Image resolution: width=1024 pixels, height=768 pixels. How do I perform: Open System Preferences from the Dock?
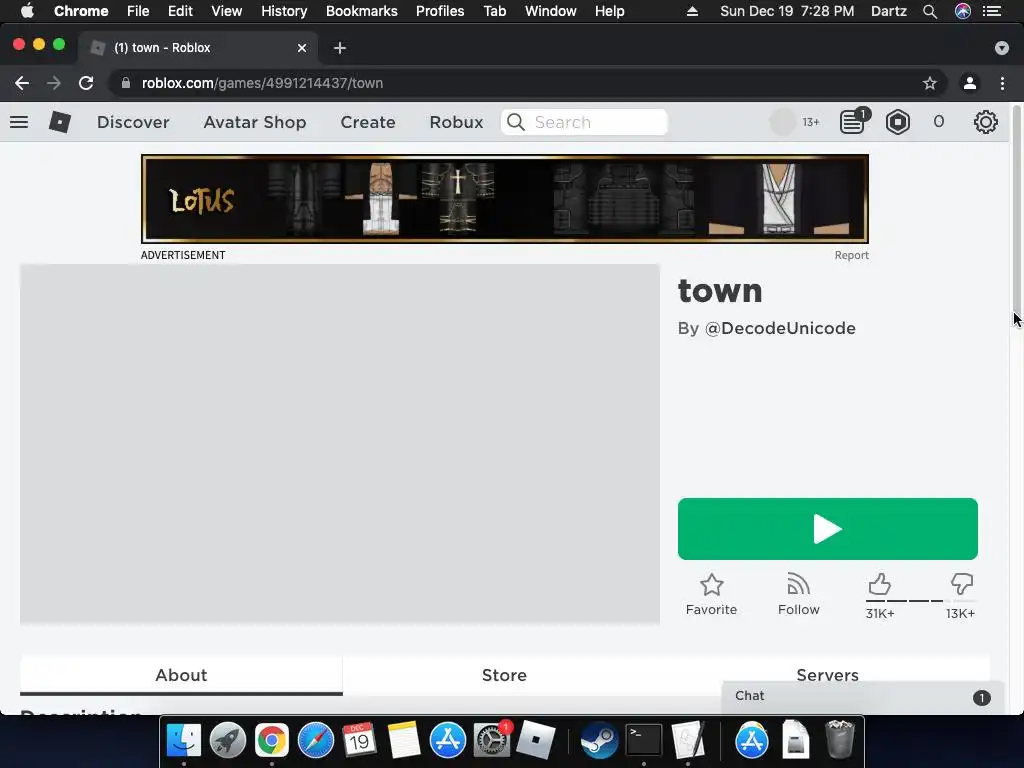coord(491,741)
